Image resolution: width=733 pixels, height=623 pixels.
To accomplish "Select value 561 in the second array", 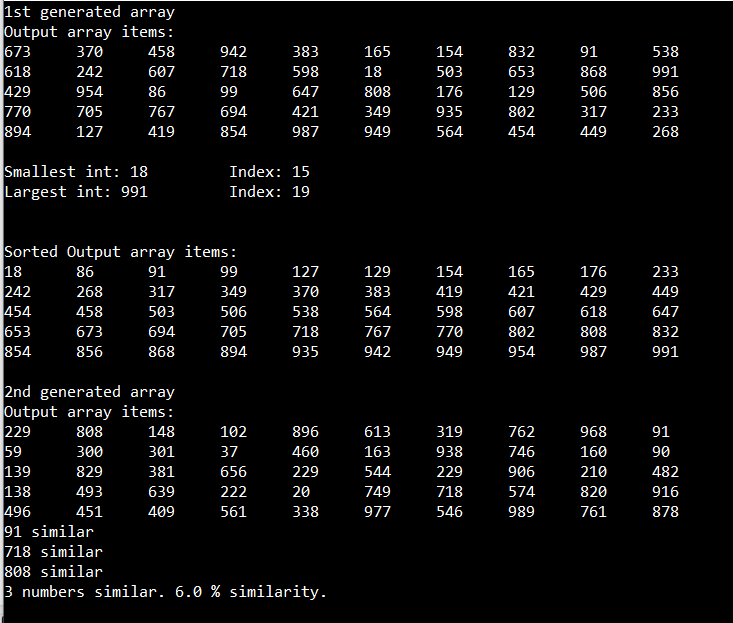I will (x=233, y=512).
